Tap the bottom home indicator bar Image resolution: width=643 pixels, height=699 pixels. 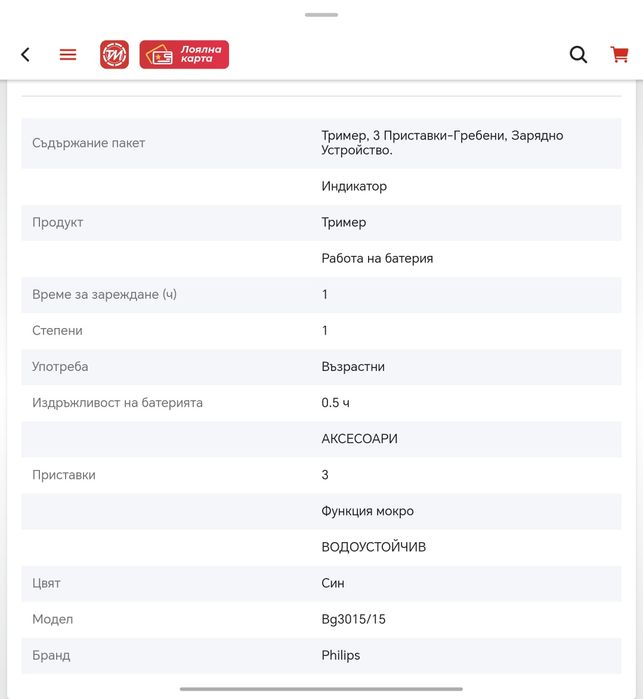click(321, 689)
